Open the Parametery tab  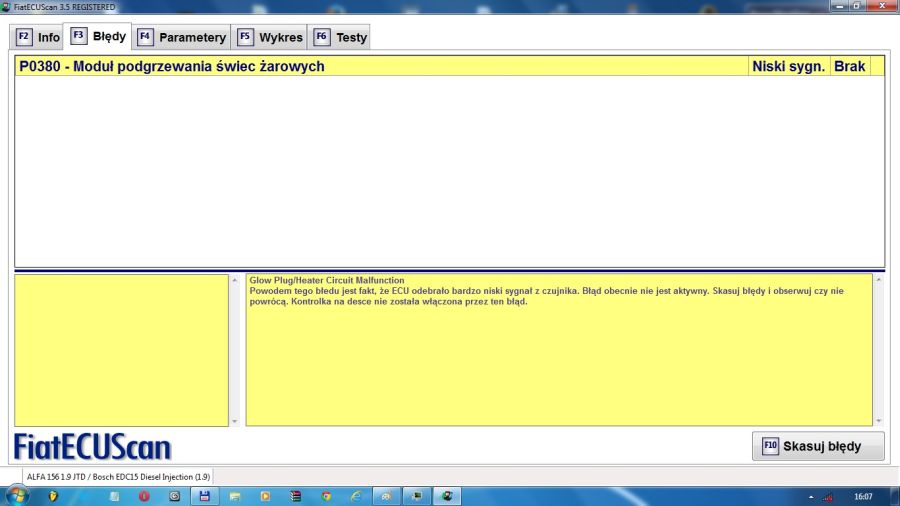pyautogui.click(x=182, y=37)
